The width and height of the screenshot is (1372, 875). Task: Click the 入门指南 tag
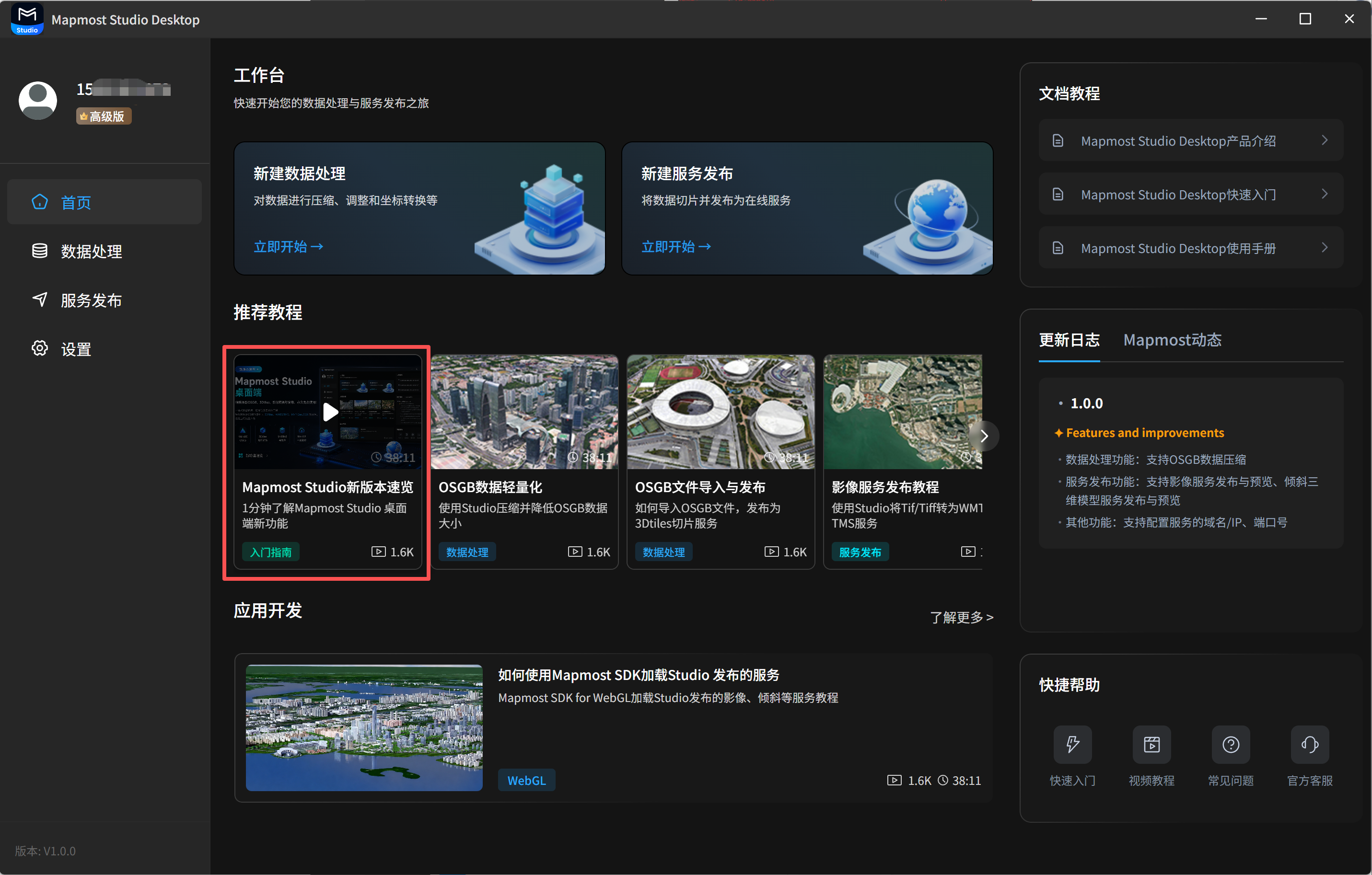[271, 552]
